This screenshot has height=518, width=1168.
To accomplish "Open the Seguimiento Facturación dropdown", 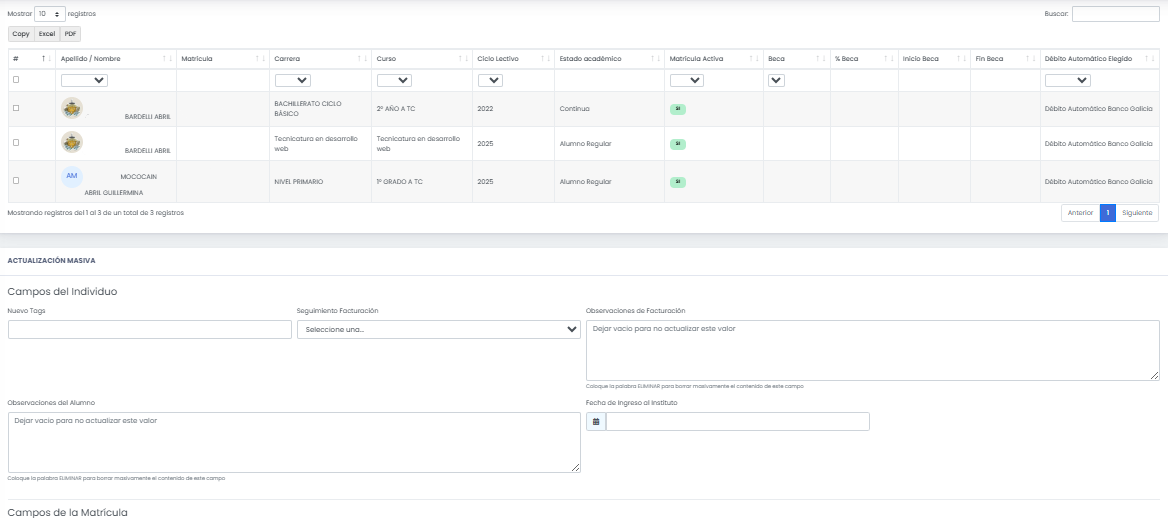I will (x=438, y=329).
